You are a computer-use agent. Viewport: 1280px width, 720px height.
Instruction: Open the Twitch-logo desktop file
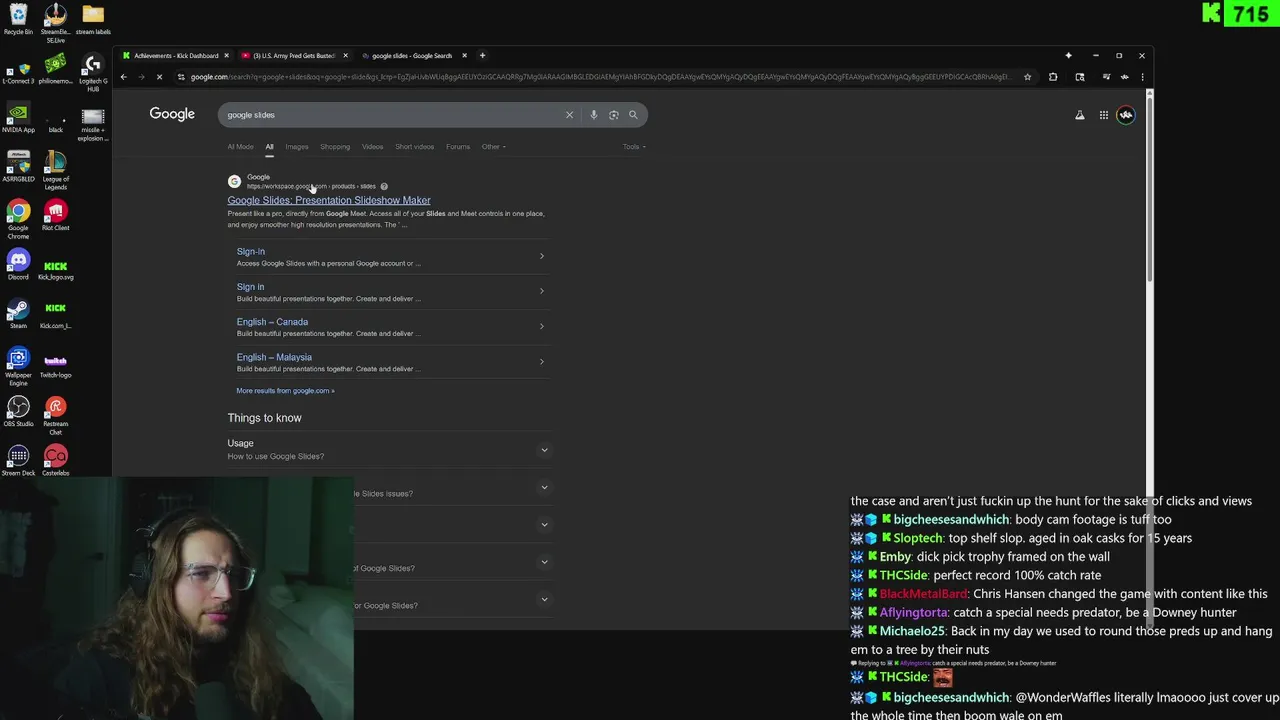point(56,366)
